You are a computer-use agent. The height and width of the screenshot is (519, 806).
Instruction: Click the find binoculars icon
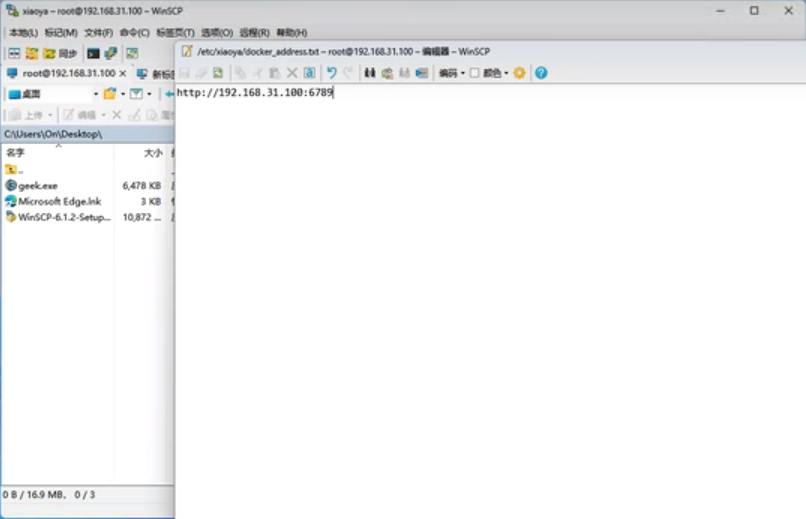click(x=370, y=73)
